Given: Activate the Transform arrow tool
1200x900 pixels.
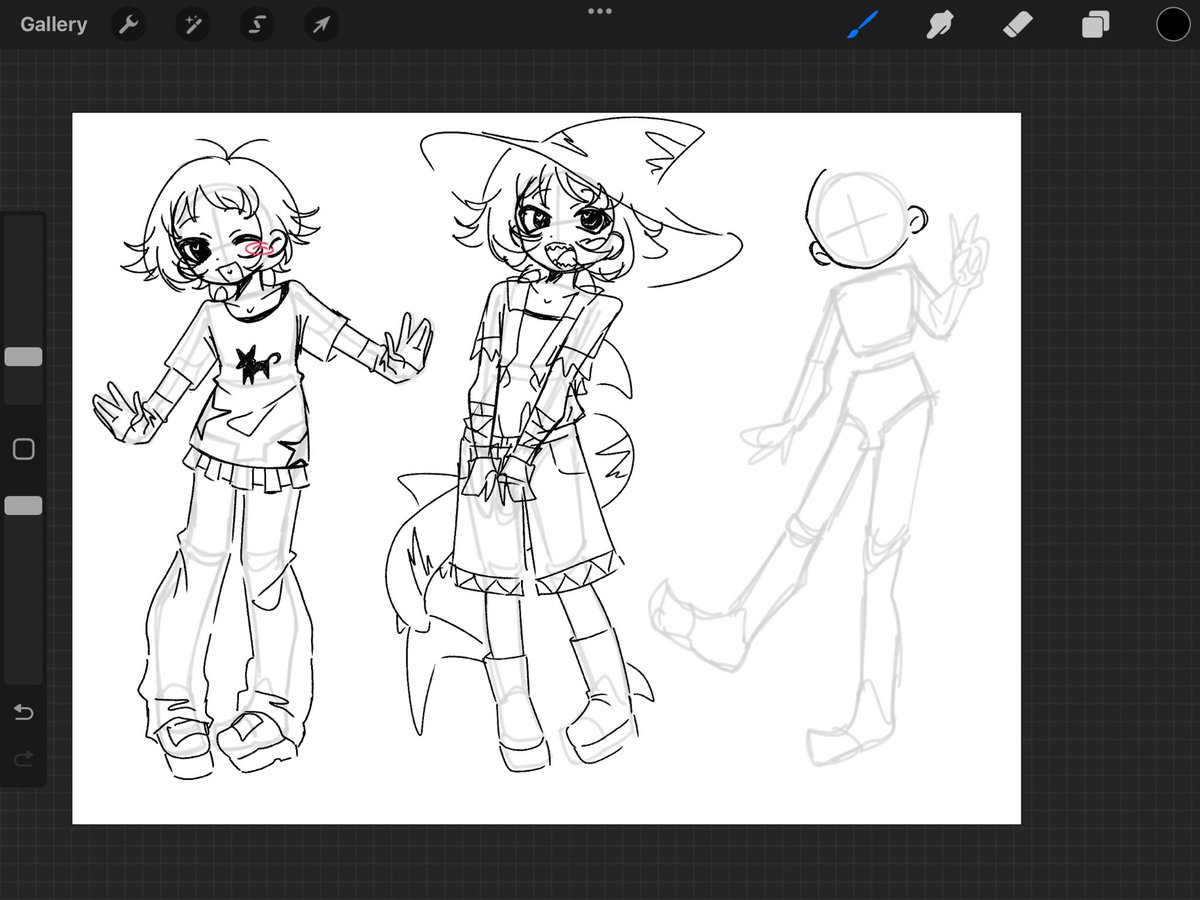Looking at the screenshot, I should pos(320,24).
